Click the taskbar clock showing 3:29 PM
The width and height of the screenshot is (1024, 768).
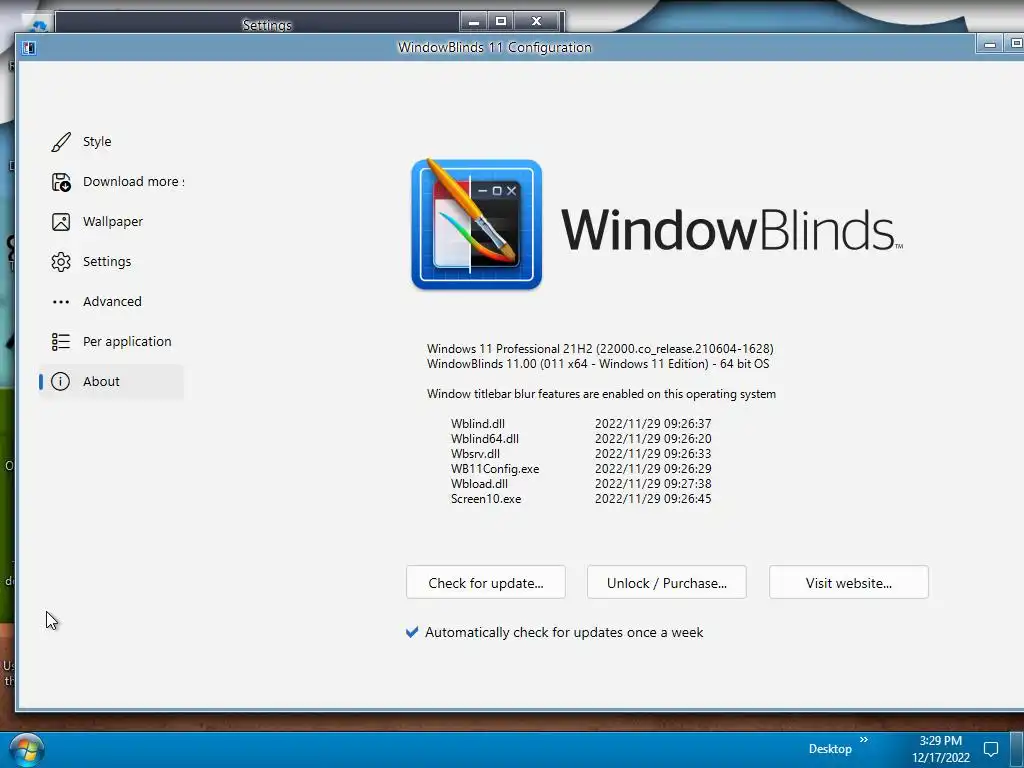click(x=941, y=749)
